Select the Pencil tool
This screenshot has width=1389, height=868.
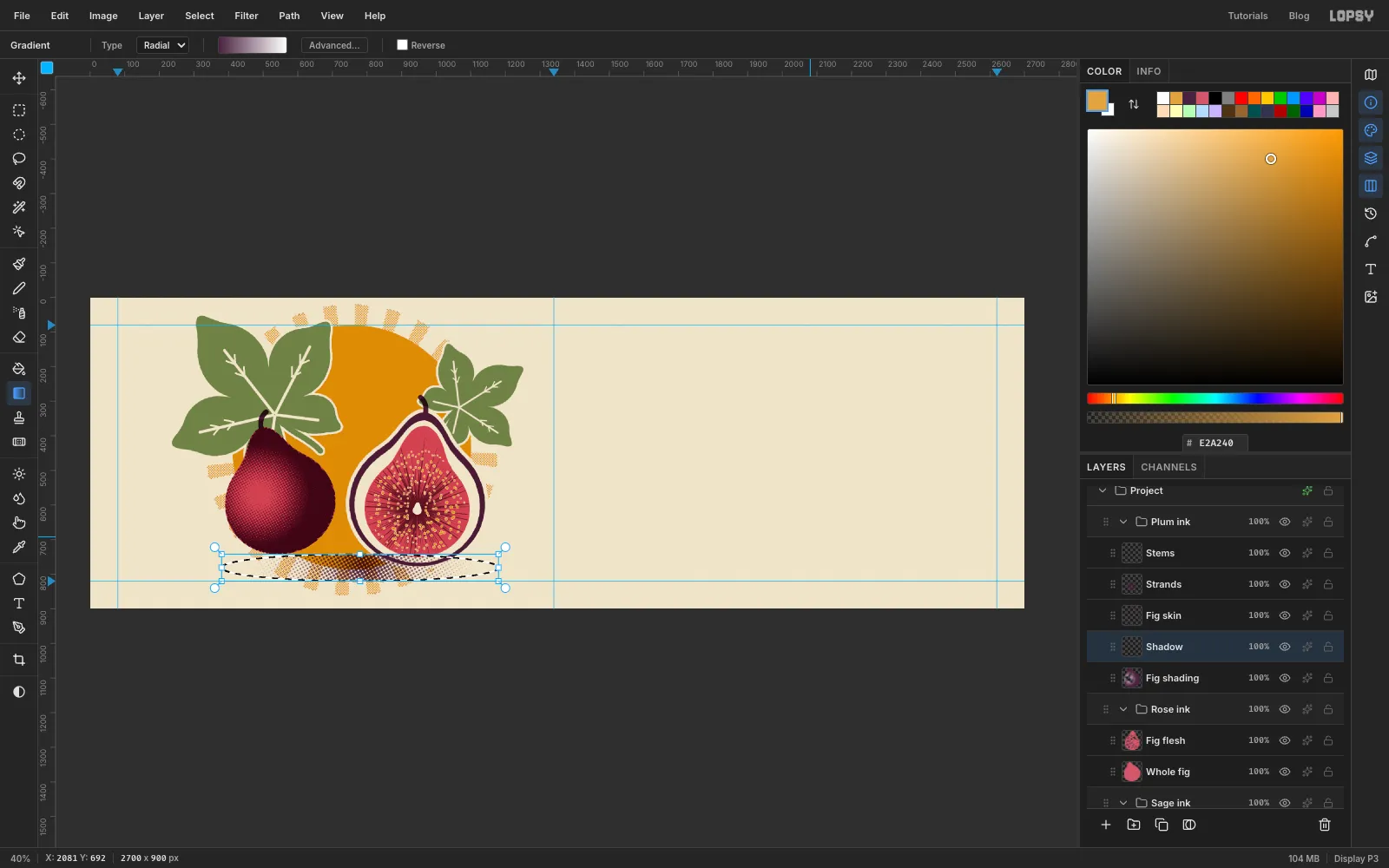(19, 288)
